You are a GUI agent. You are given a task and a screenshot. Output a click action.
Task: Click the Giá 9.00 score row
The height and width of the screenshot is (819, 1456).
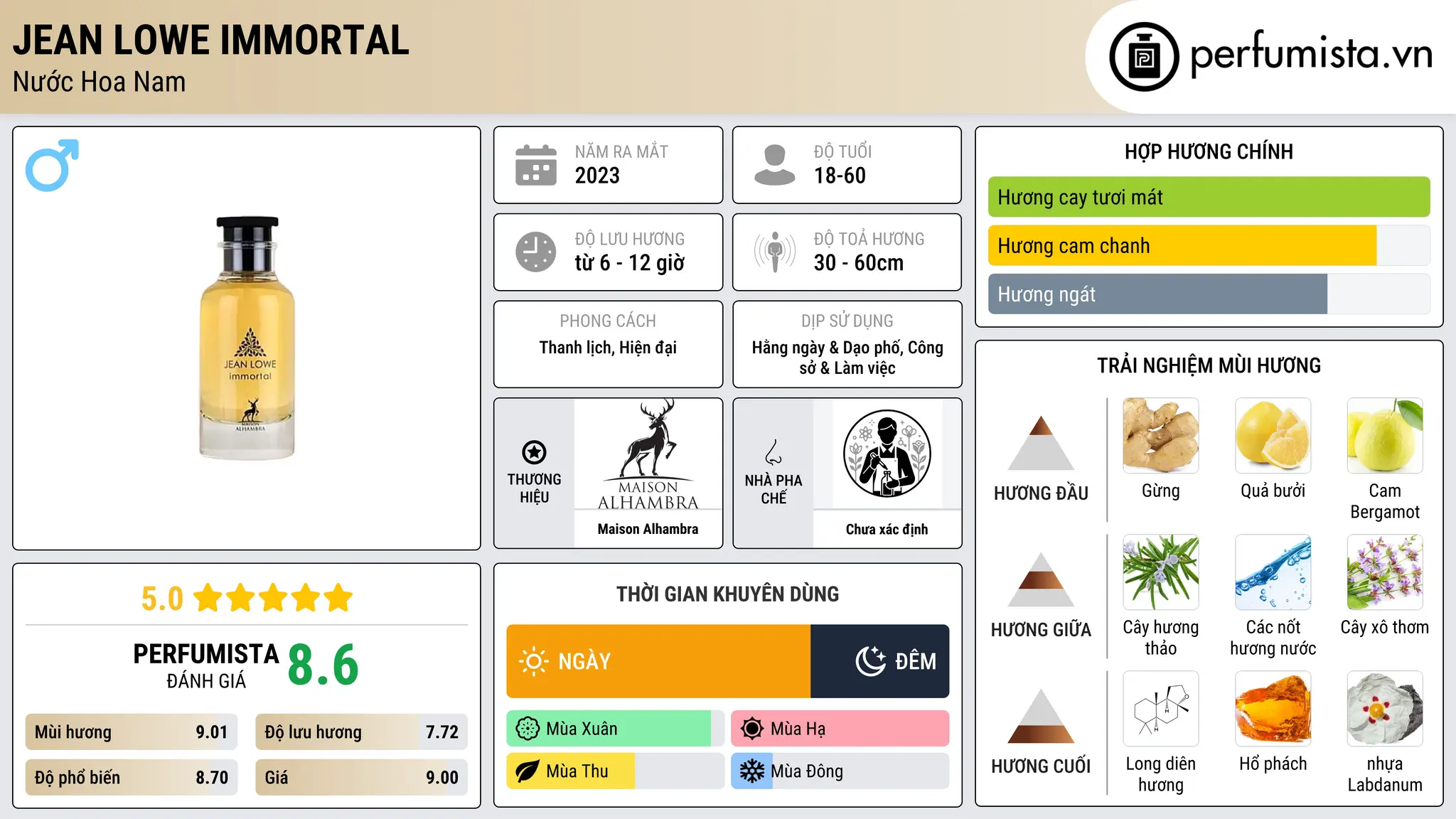tap(362, 778)
